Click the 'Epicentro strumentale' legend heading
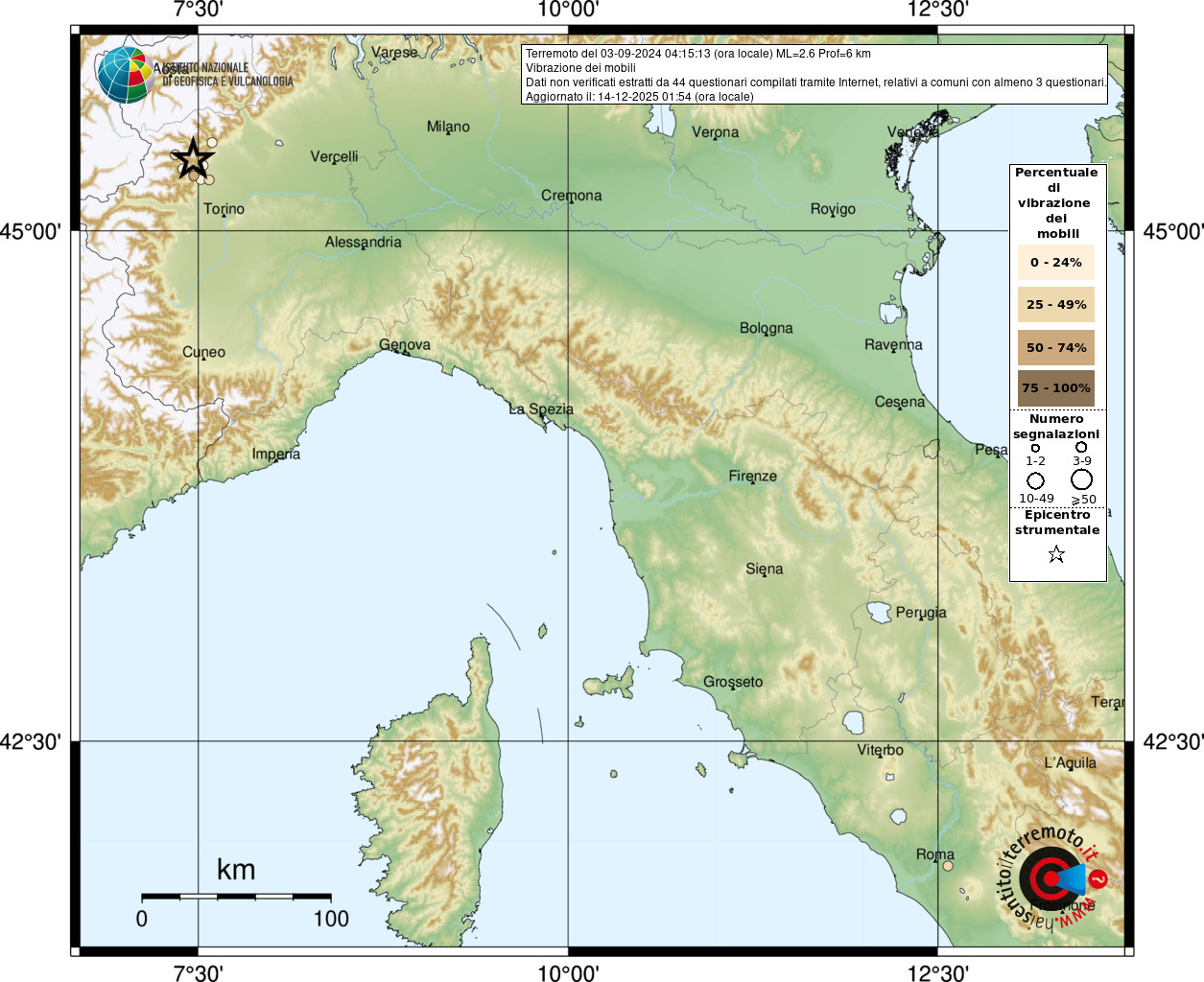 [x=1057, y=523]
